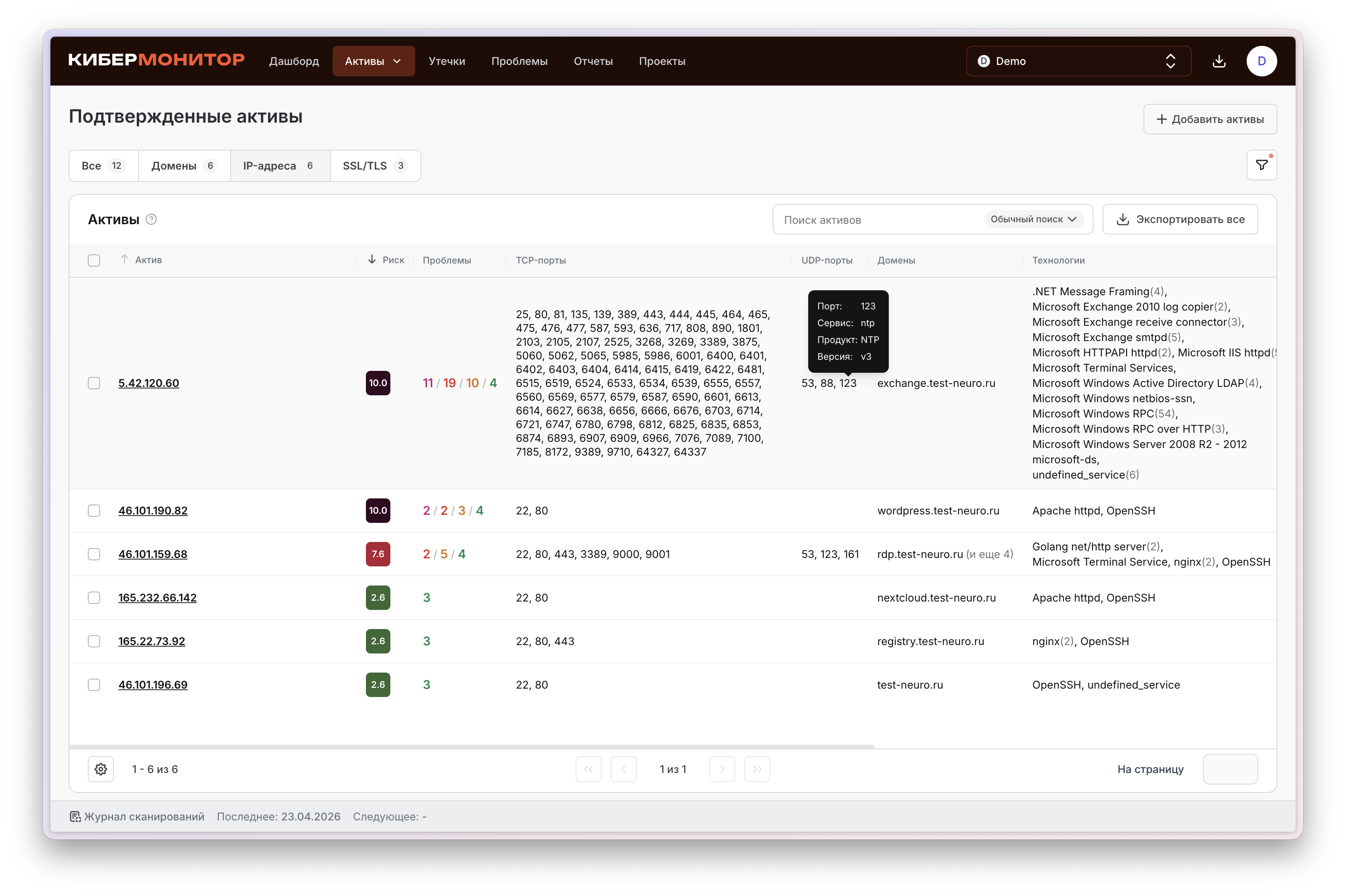Click the Добавить активы button
1346x896 pixels.
click(x=1210, y=120)
